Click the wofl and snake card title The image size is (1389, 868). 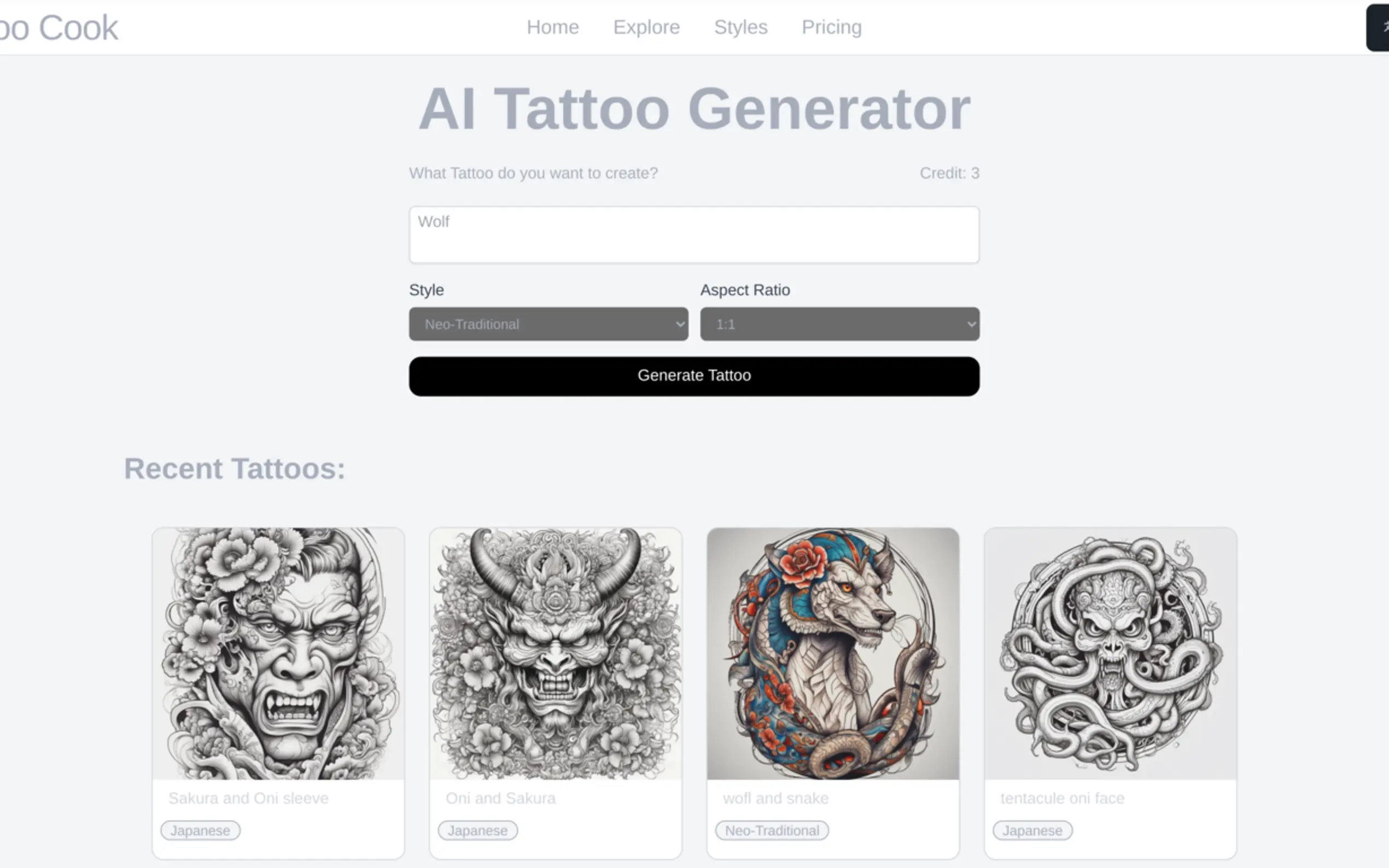pos(775,798)
